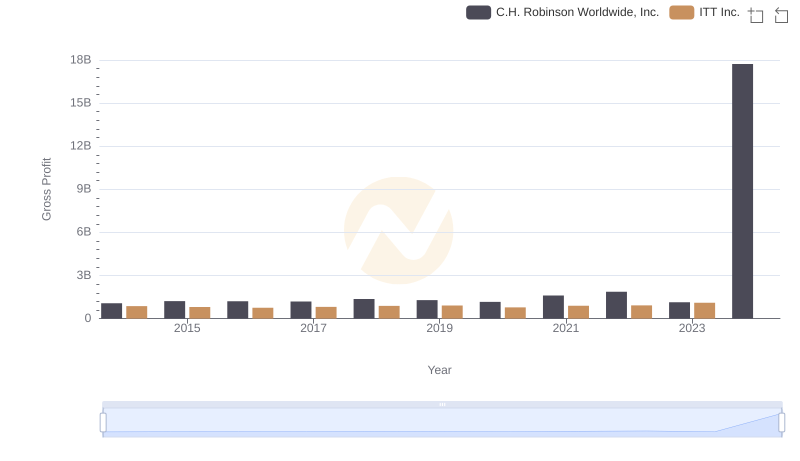Click the 2015 ITT Inc. orange bar
The width and height of the screenshot is (800, 461).
[199, 313]
